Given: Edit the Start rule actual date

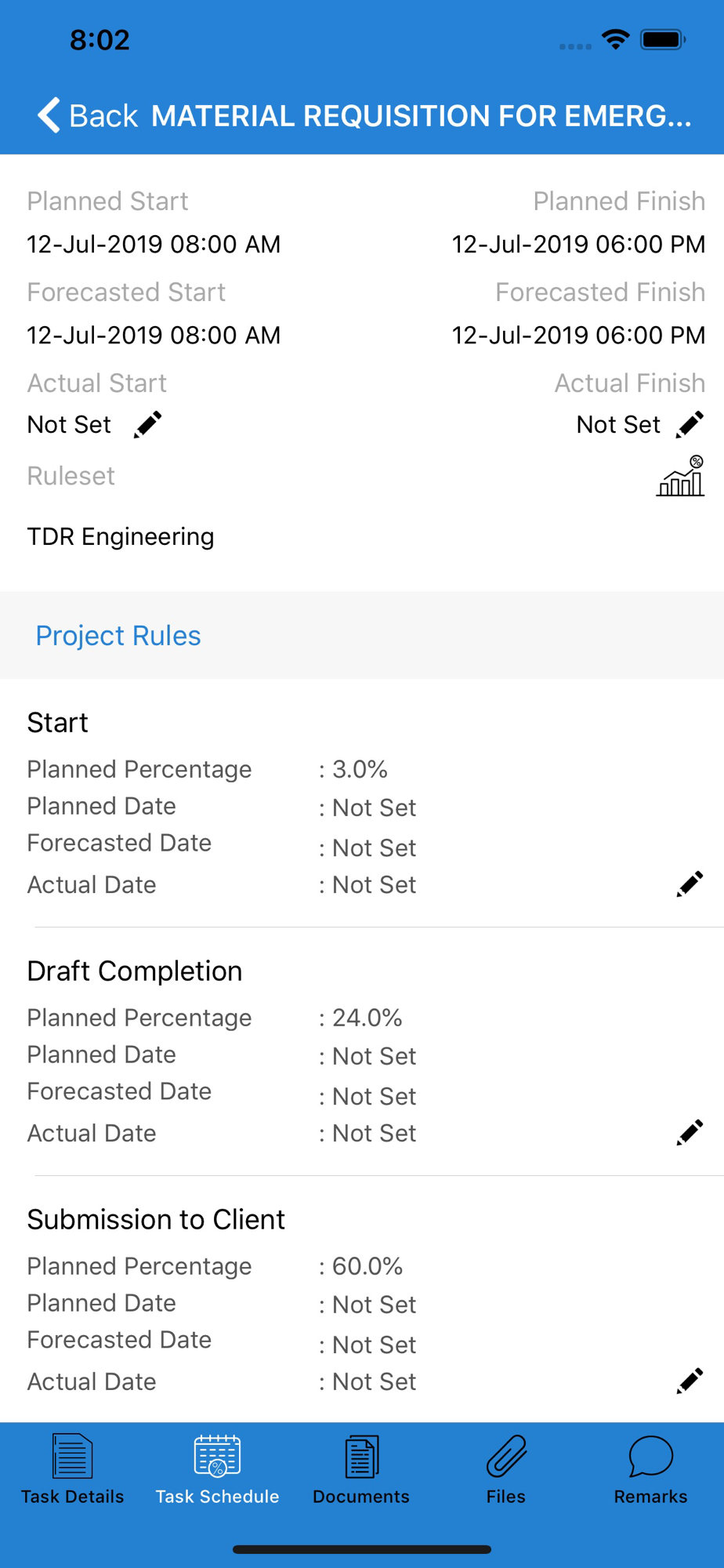Looking at the screenshot, I should 690,884.
